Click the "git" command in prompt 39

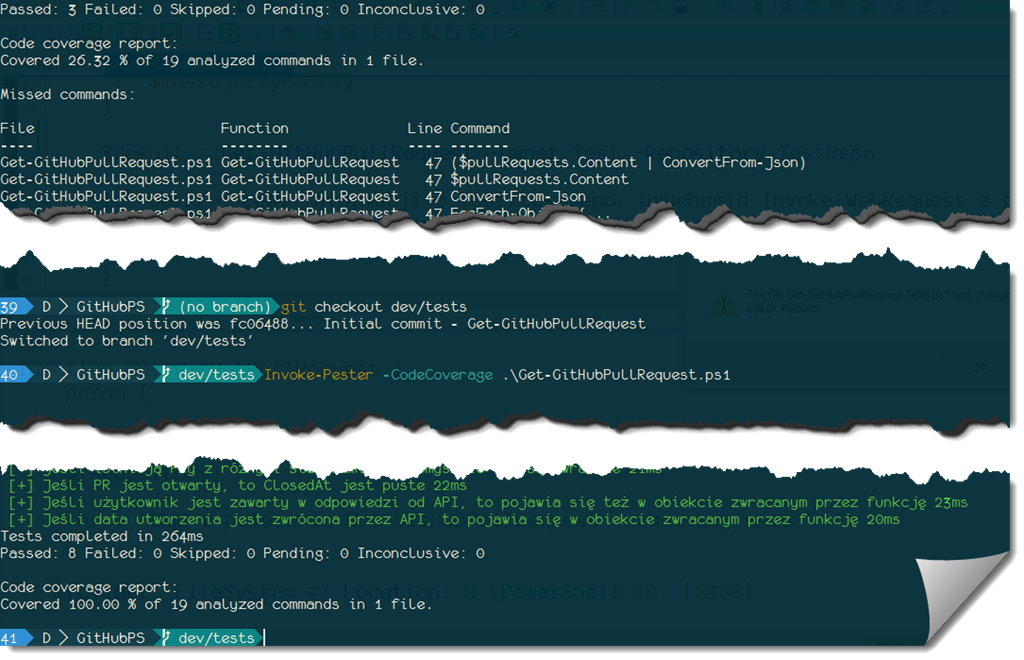coord(293,306)
